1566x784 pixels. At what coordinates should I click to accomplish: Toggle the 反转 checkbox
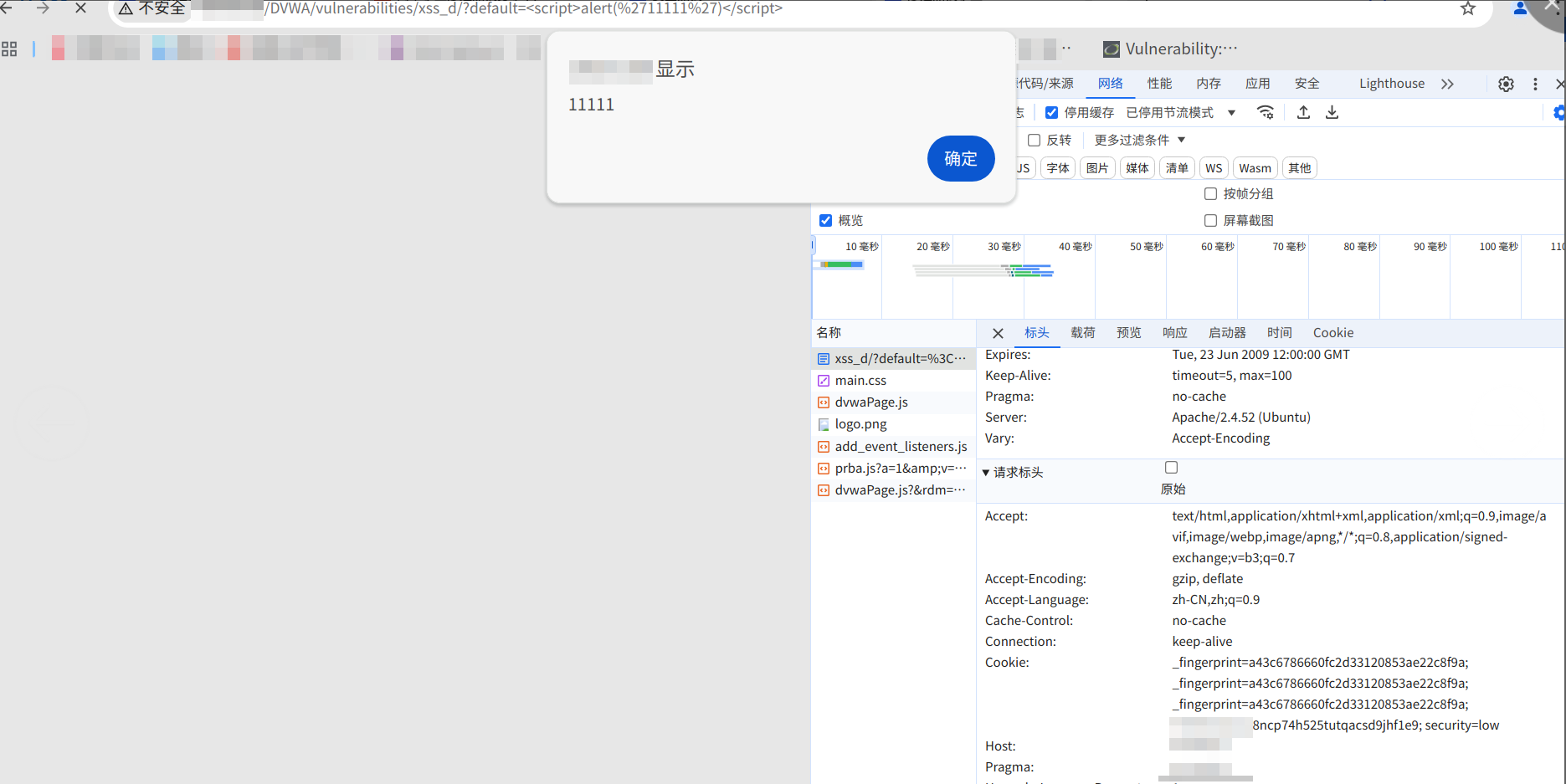[1035, 141]
